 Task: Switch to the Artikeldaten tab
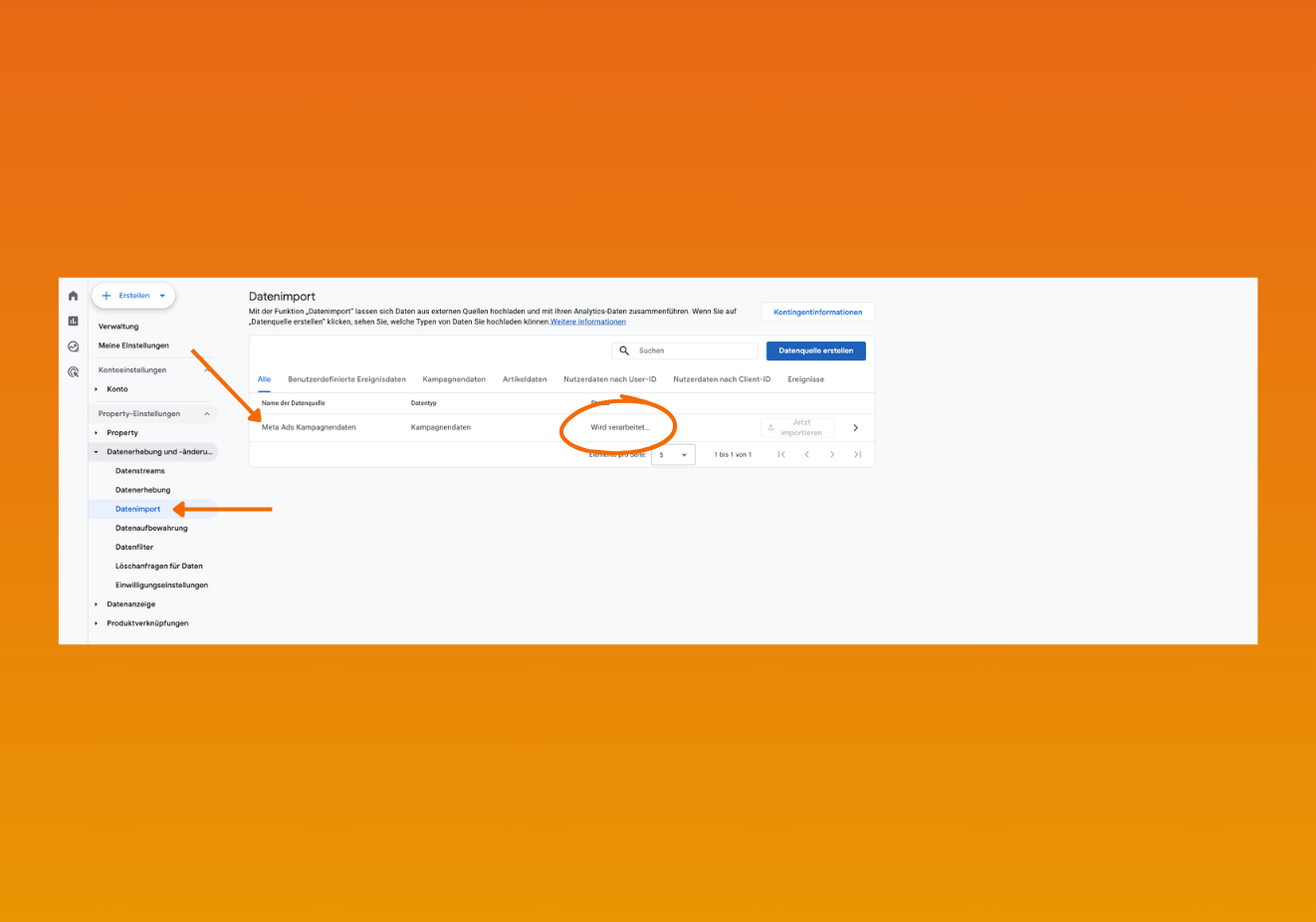[x=525, y=379]
